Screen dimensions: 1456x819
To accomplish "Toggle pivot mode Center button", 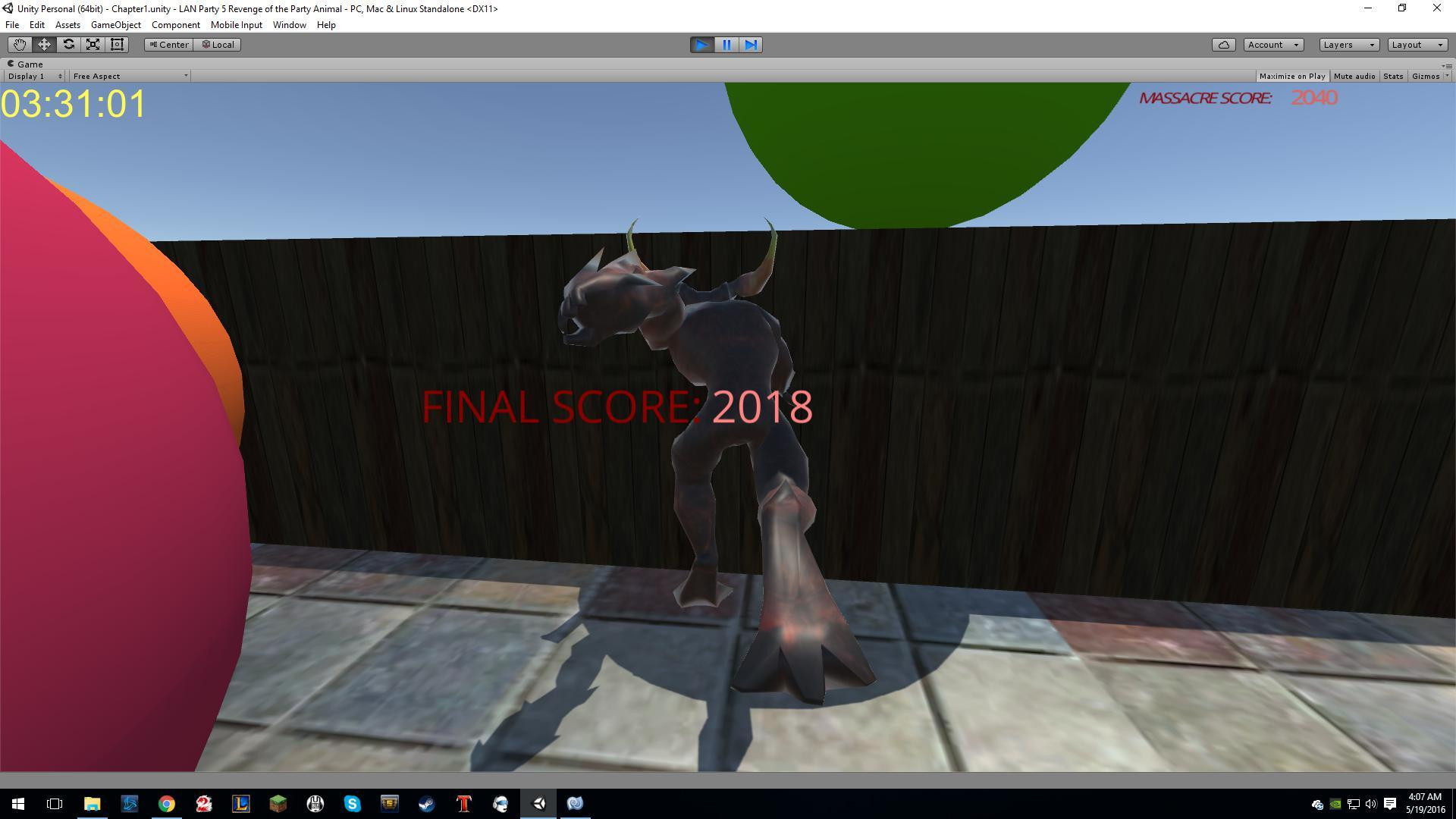I will (168, 45).
